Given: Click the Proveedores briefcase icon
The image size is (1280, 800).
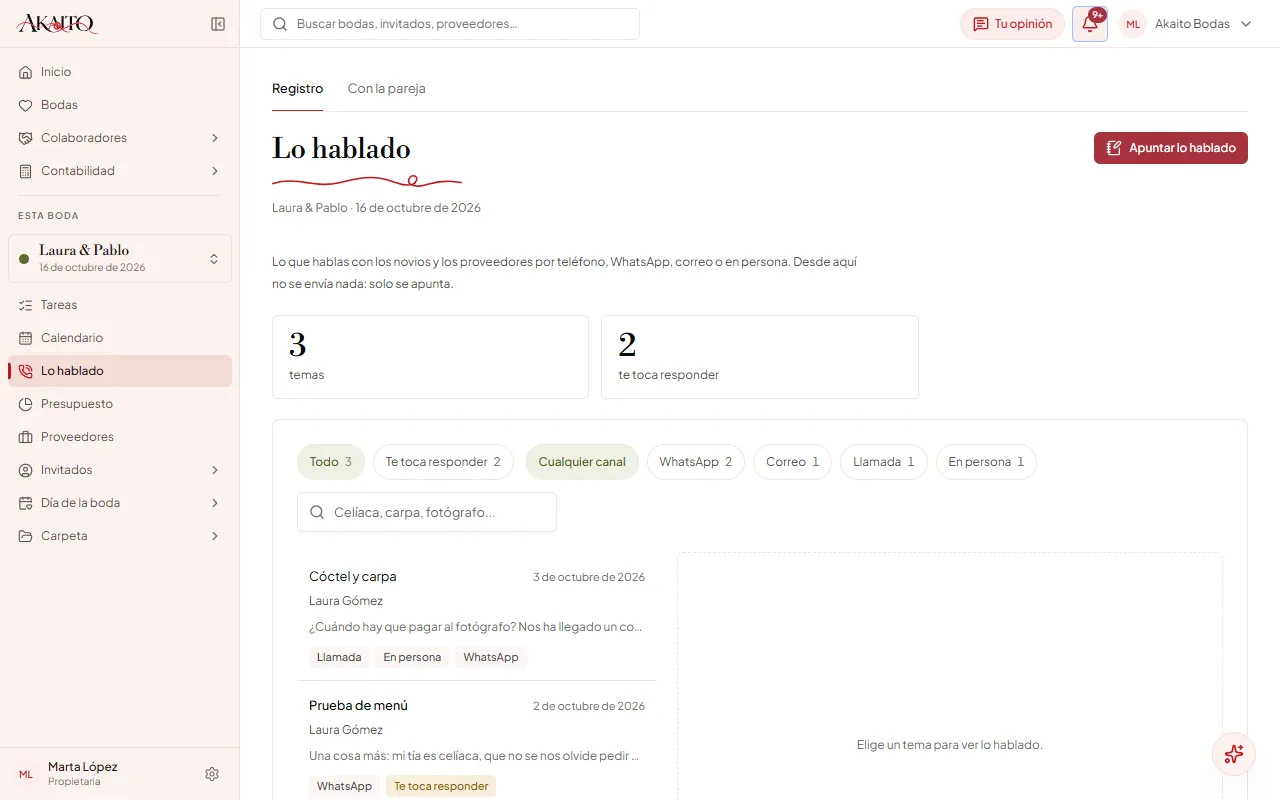Looking at the screenshot, I should 26,437.
